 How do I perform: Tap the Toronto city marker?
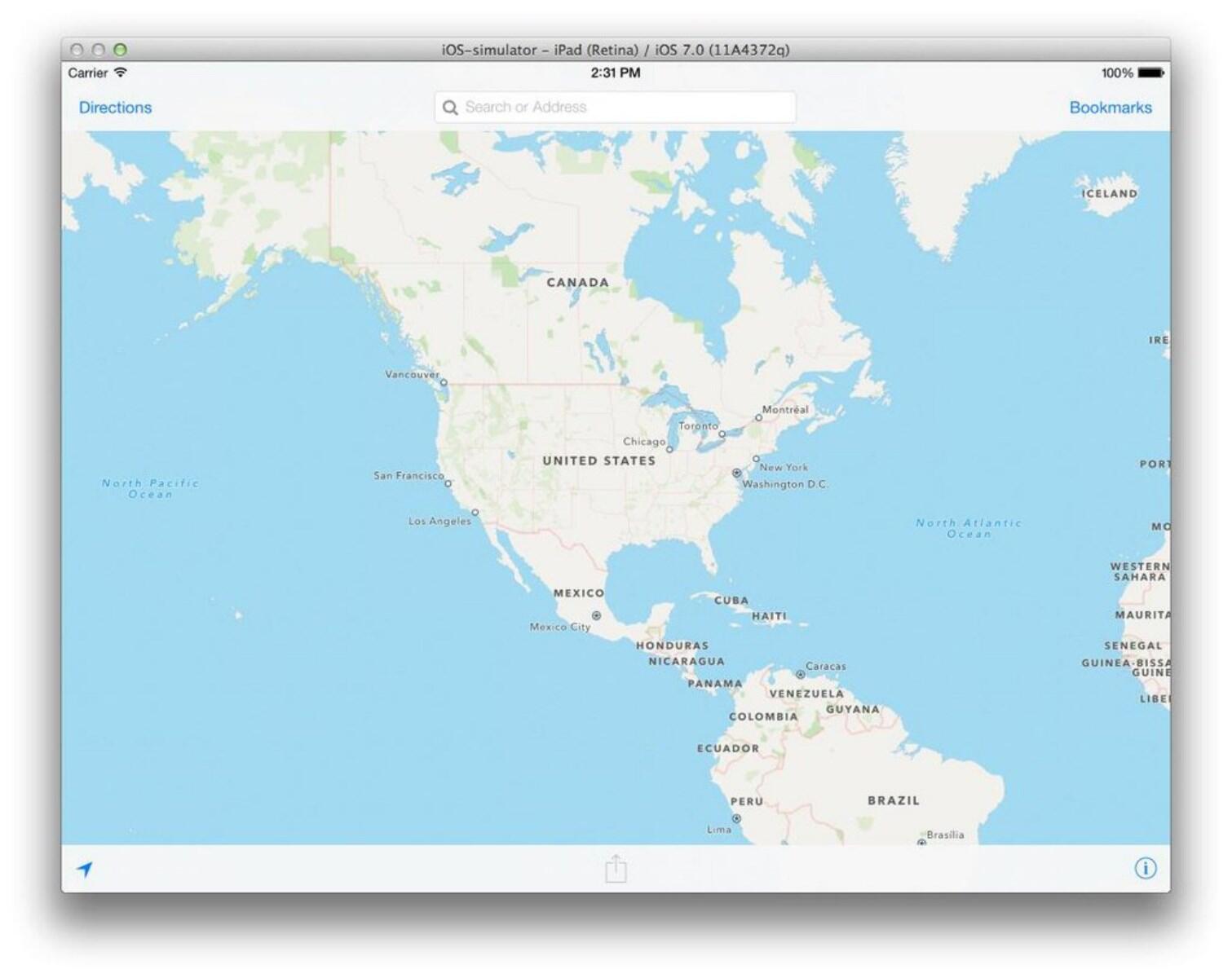(722, 434)
